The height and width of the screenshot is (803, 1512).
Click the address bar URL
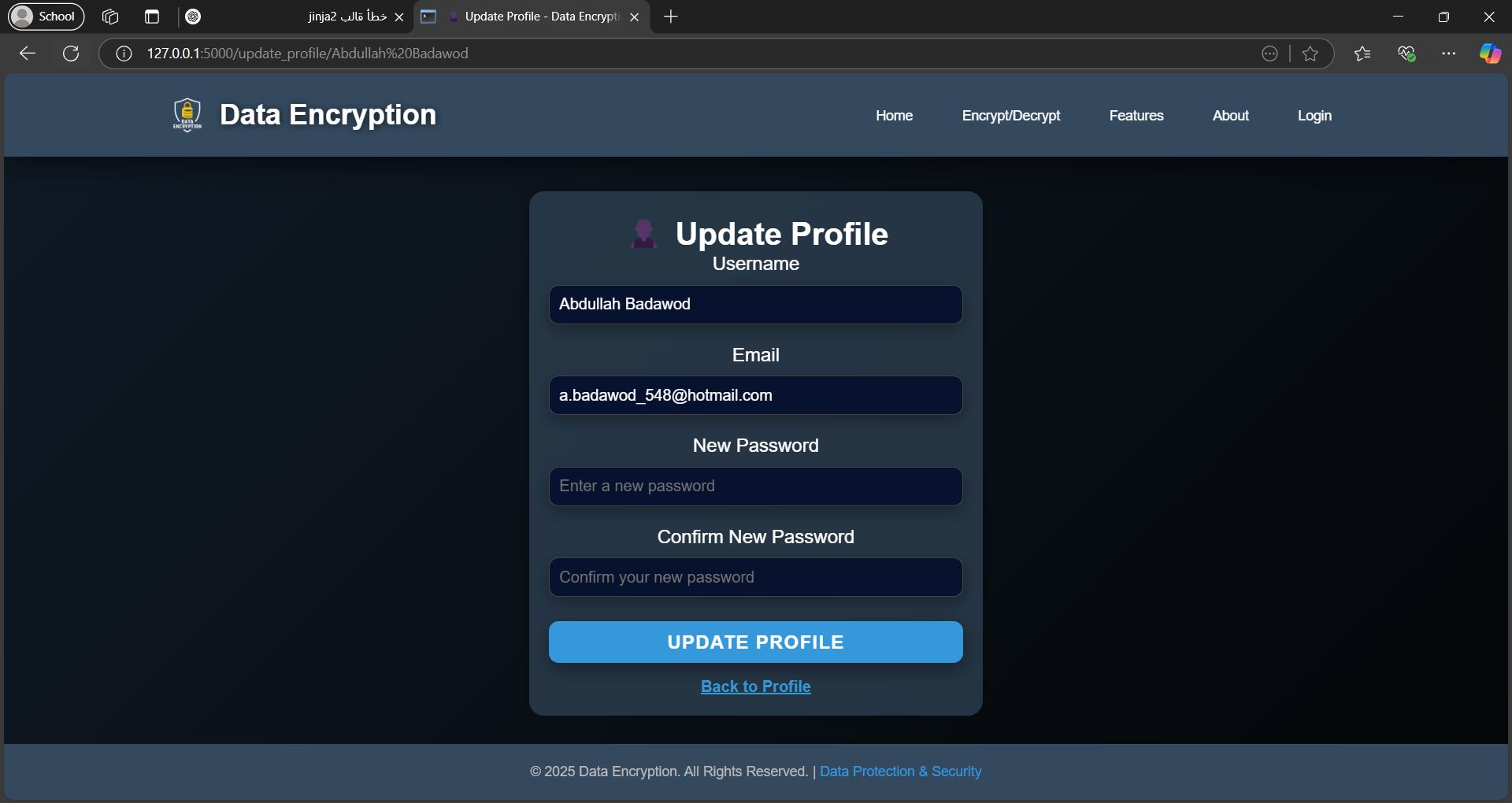308,54
